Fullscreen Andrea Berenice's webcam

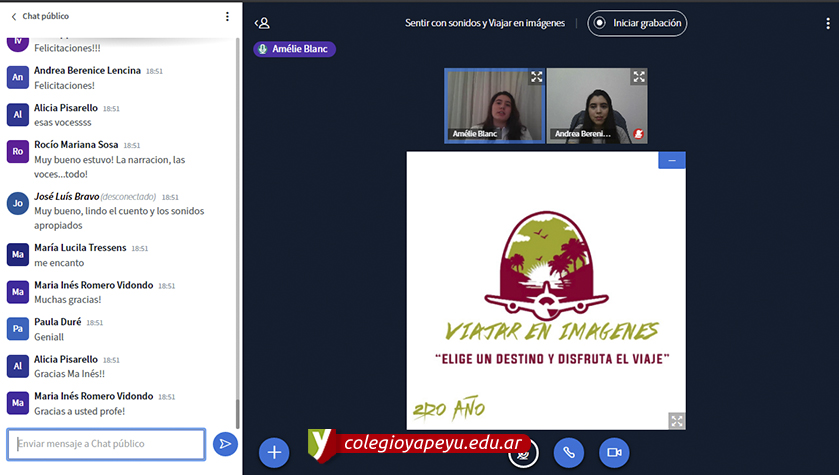pyautogui.click(x=638, y=77)
